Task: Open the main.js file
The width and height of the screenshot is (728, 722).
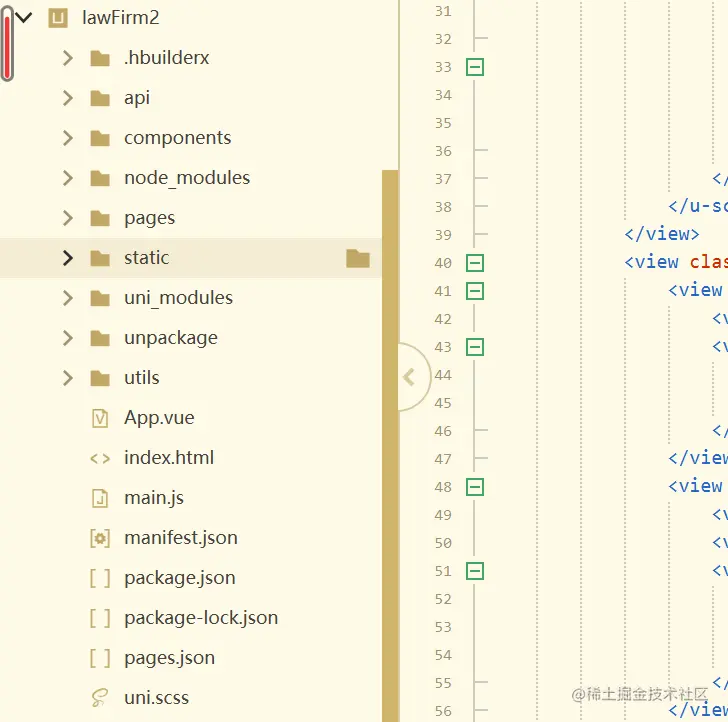Action: pyautogui.click(x=154, y=498)
